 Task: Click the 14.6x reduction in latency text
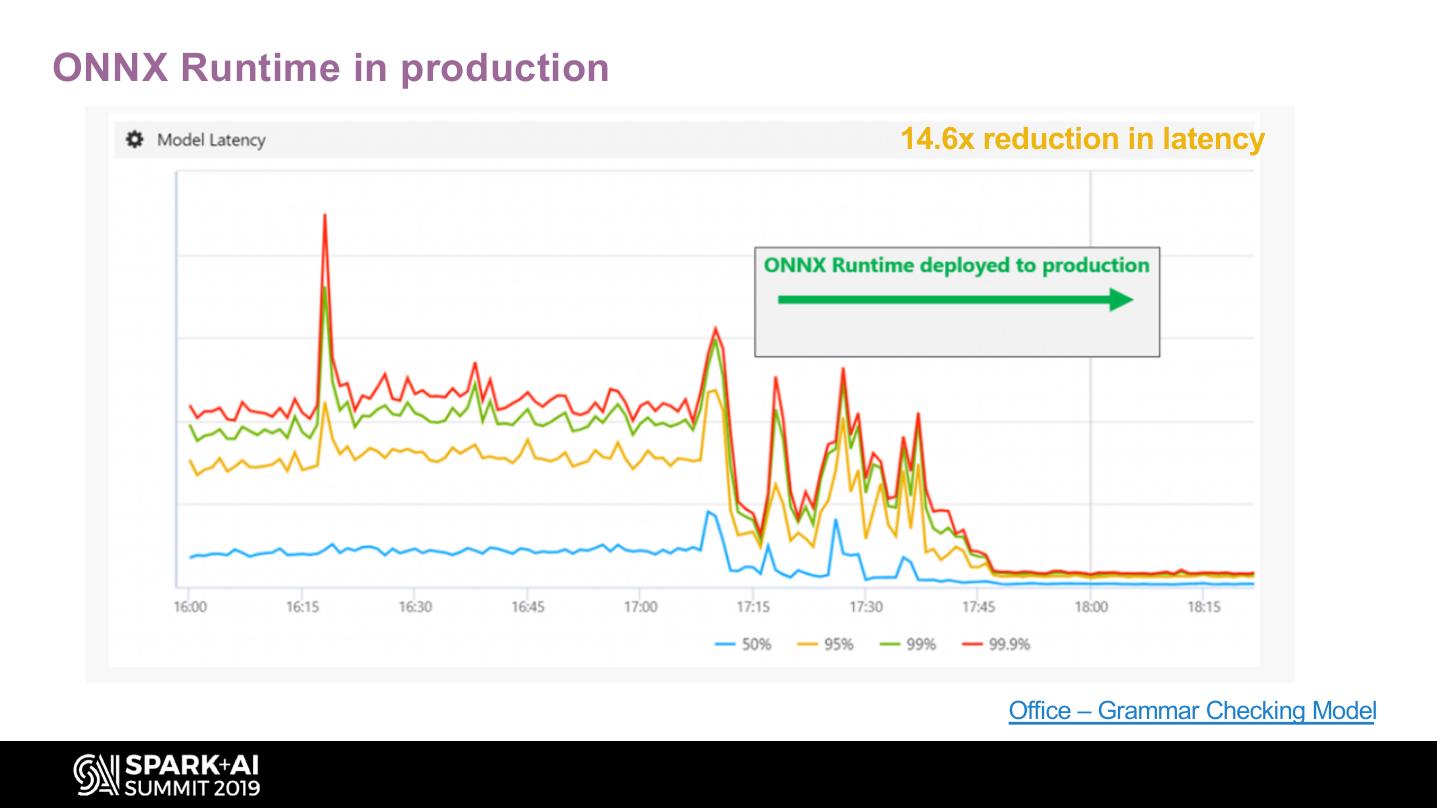tap(1082, 139)
